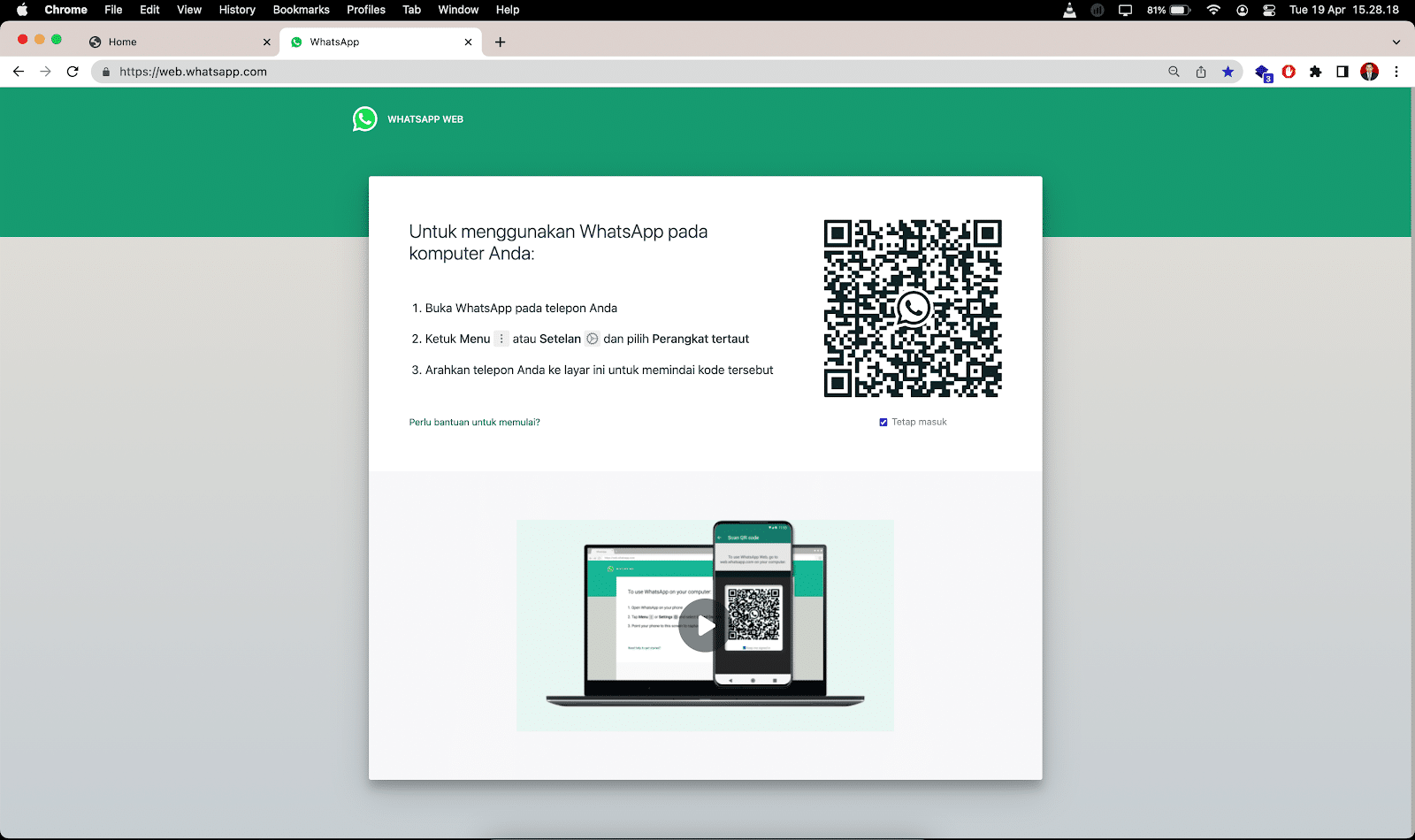Screen dimensions: 1415x840
Task: Open the Tab menu
Action: [x=411, y=10]
